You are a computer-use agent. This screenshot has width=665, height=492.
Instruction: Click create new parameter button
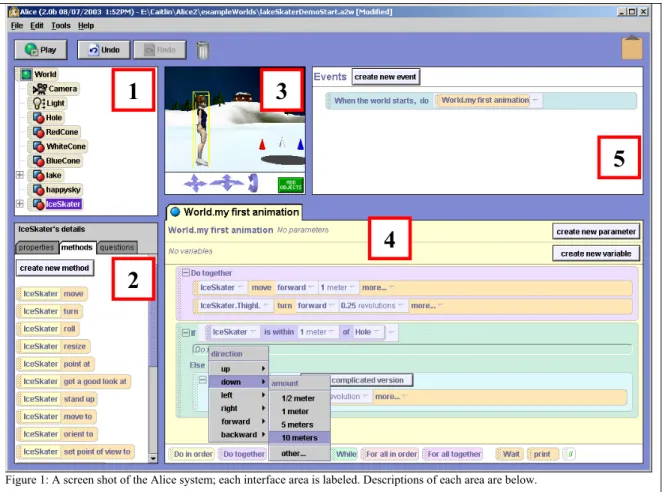596,232
